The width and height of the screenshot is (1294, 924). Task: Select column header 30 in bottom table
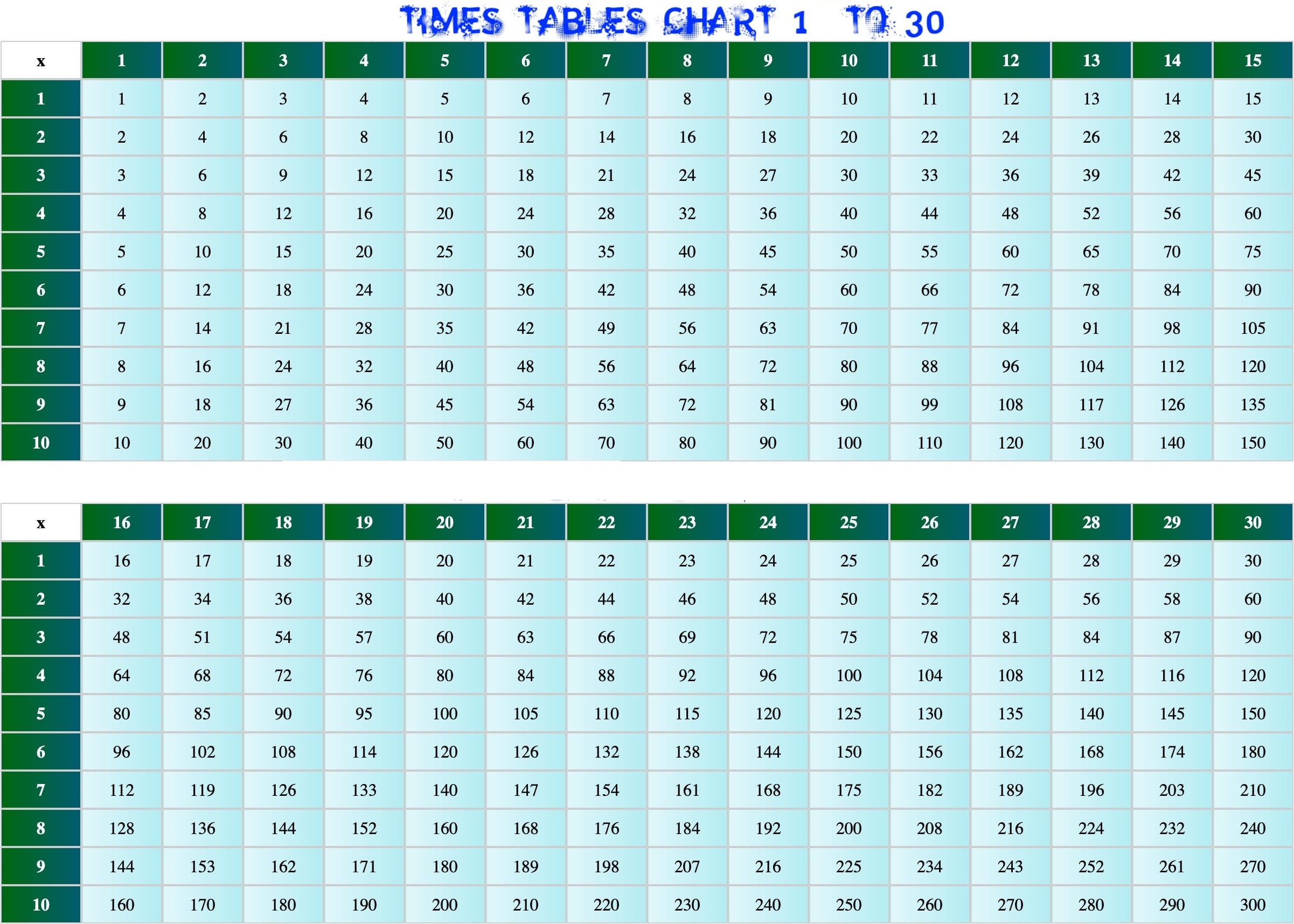1253,522
